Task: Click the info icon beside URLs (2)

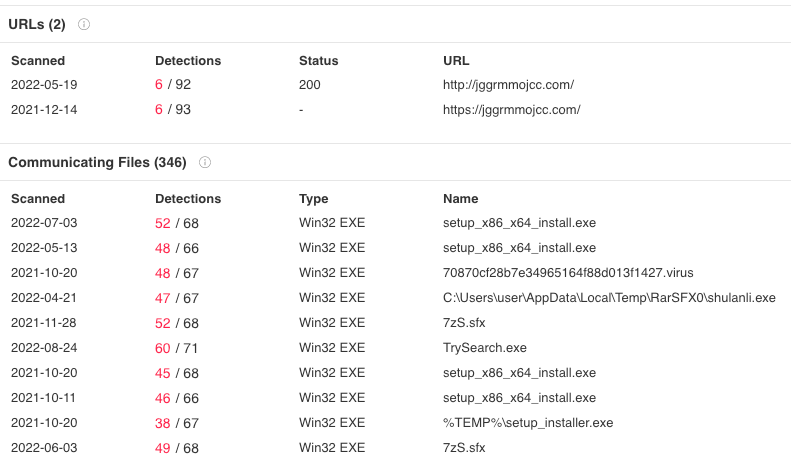Action: (x=84, y=24)
